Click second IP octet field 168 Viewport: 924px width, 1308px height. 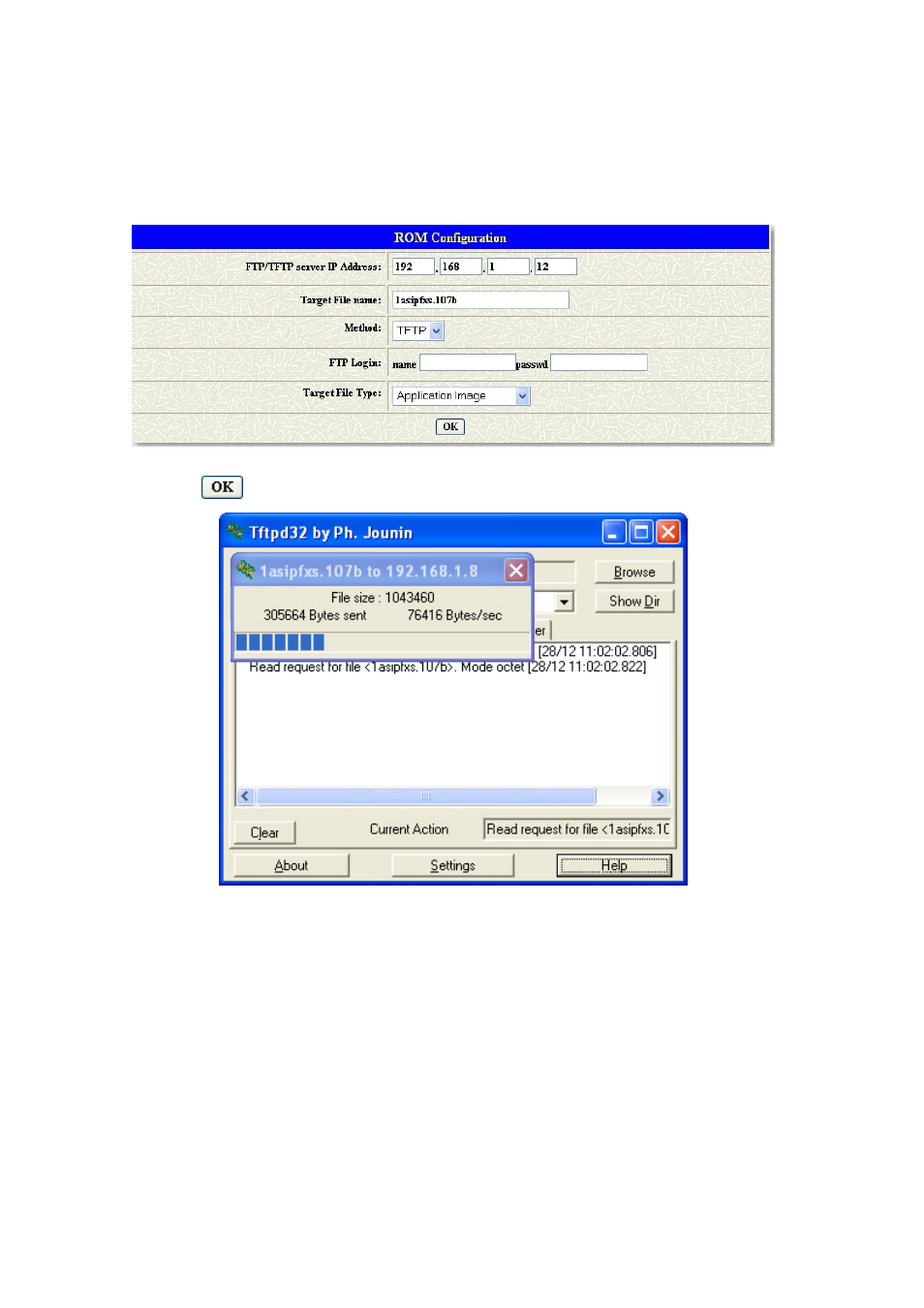click(x=461, y=266)
